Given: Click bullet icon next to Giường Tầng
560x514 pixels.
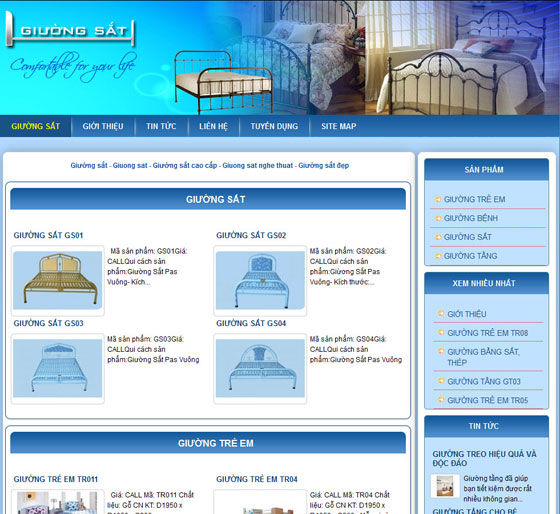Looking at the screenshot, I should coord(438,256).
